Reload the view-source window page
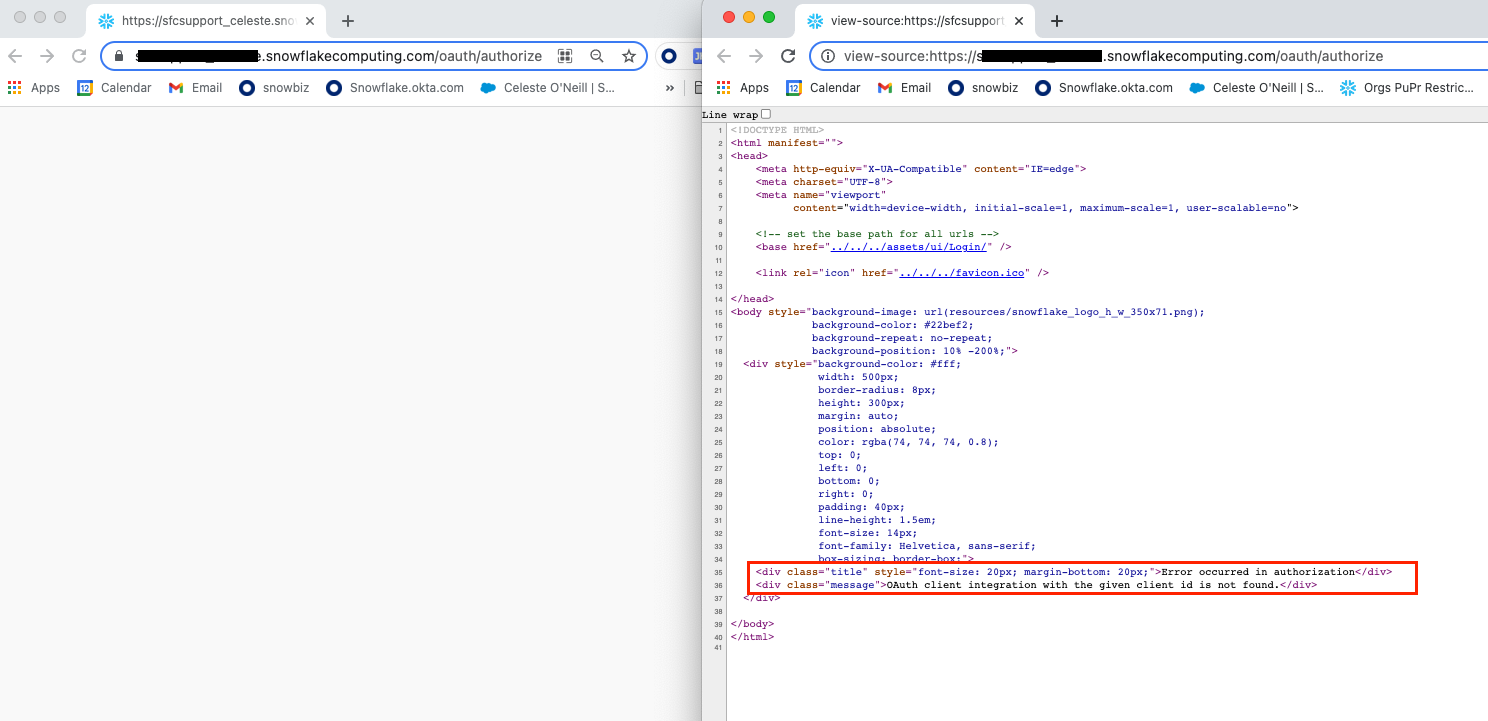Viewport: 1488px width, 721px height. click(788, 57)
